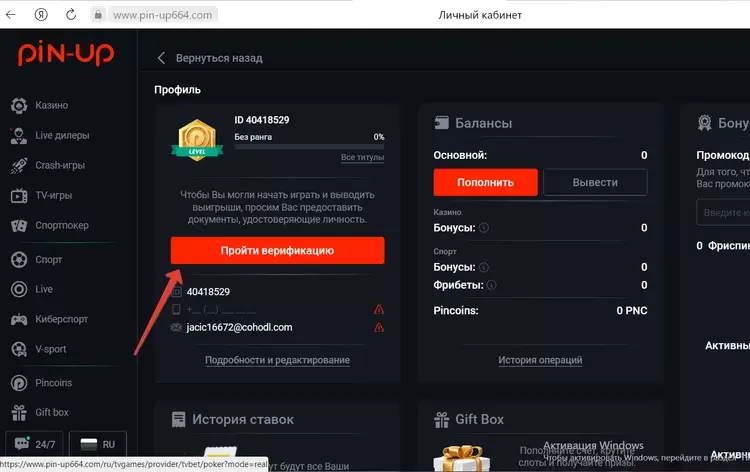Click the Crash-игры rocket icon

click(19, 165)
